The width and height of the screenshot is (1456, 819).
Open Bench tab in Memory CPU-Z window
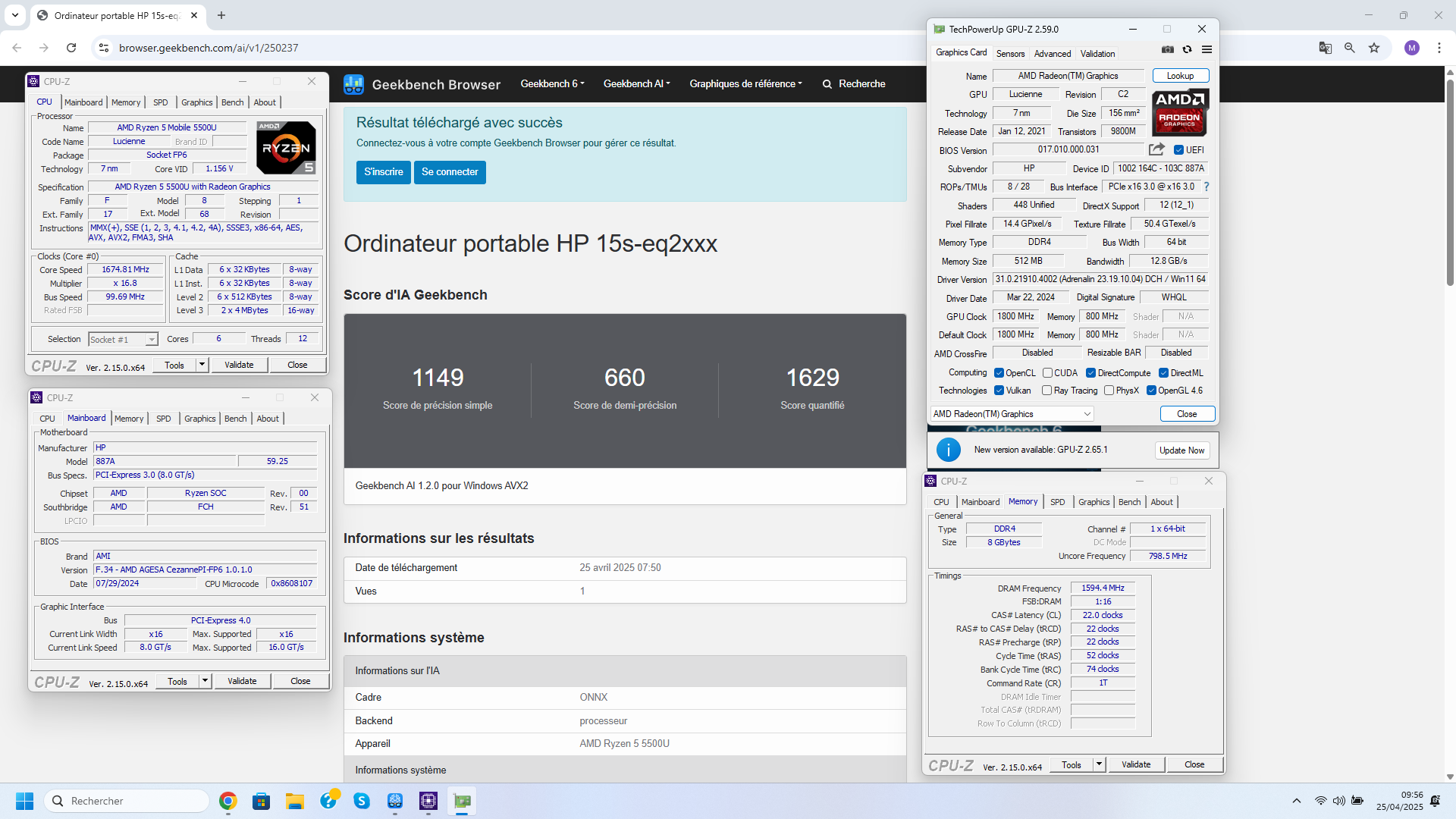(x=1129, y=502)
